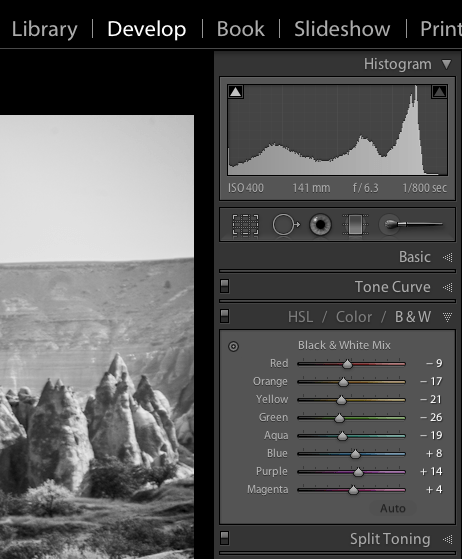462x559 pixels.
Task: Click the Green value field showing -26
Action: (431, 417)
